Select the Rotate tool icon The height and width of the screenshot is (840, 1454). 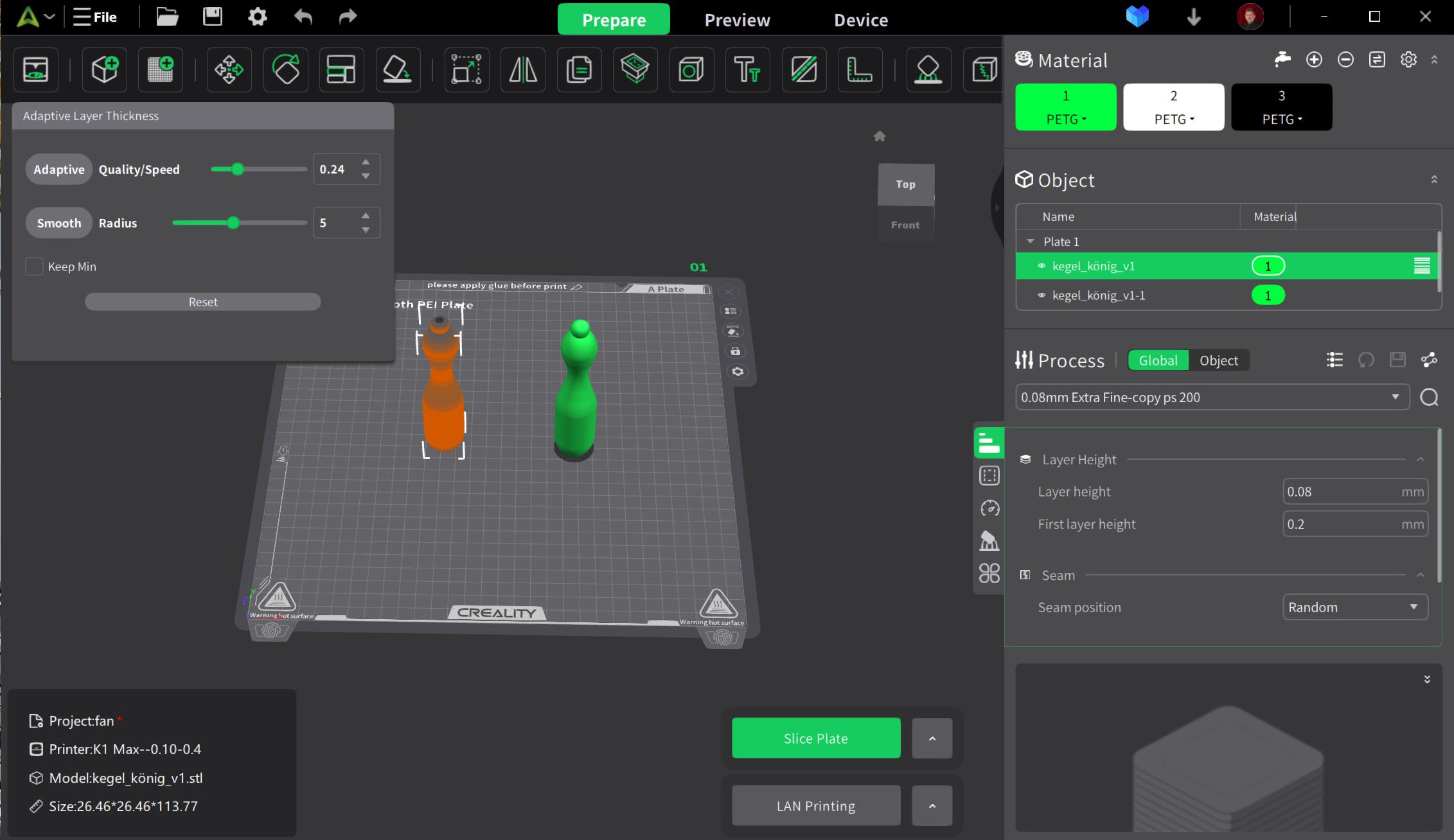tap(285, 69)
